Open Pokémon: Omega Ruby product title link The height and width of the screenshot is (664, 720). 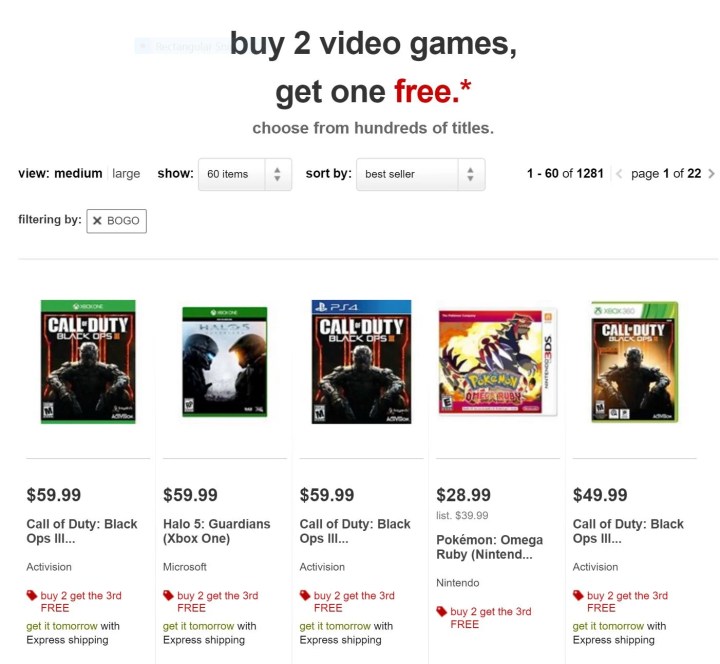489,547
